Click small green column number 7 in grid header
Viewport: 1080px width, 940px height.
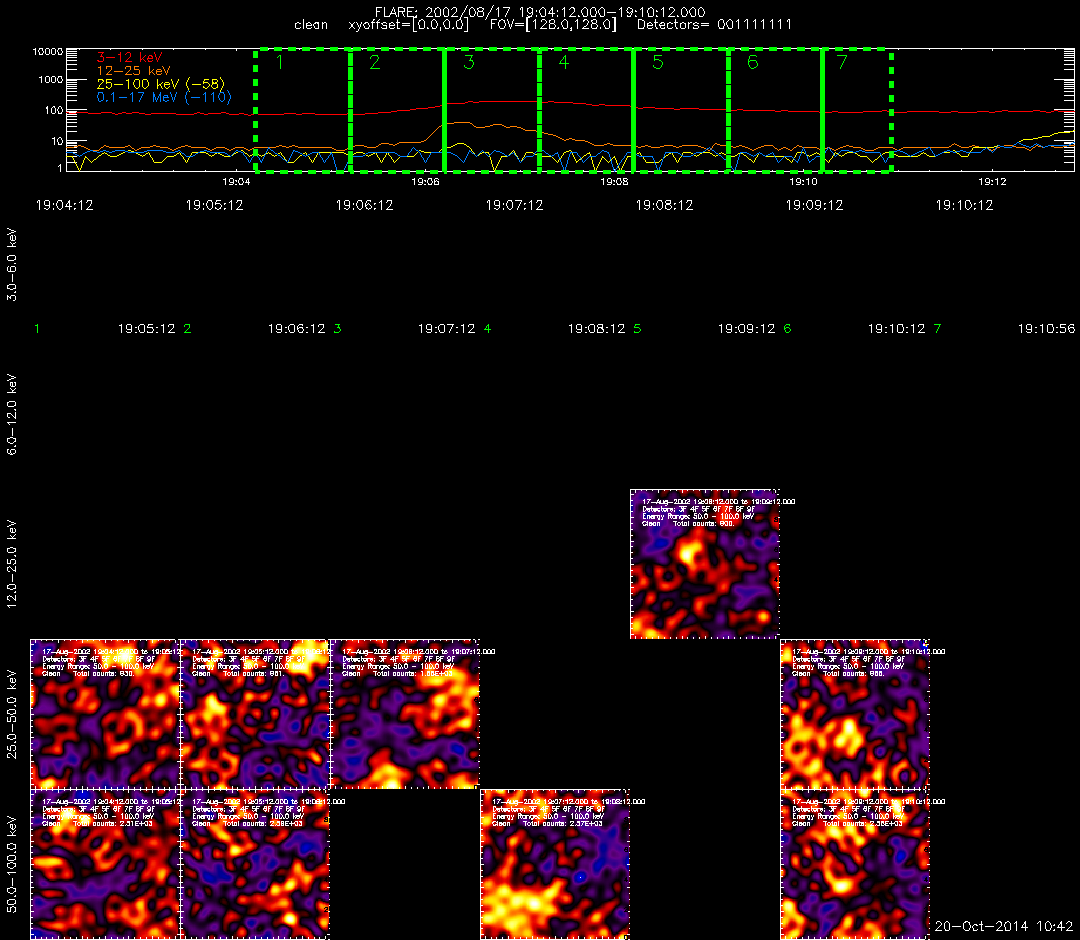click(937, 329)
